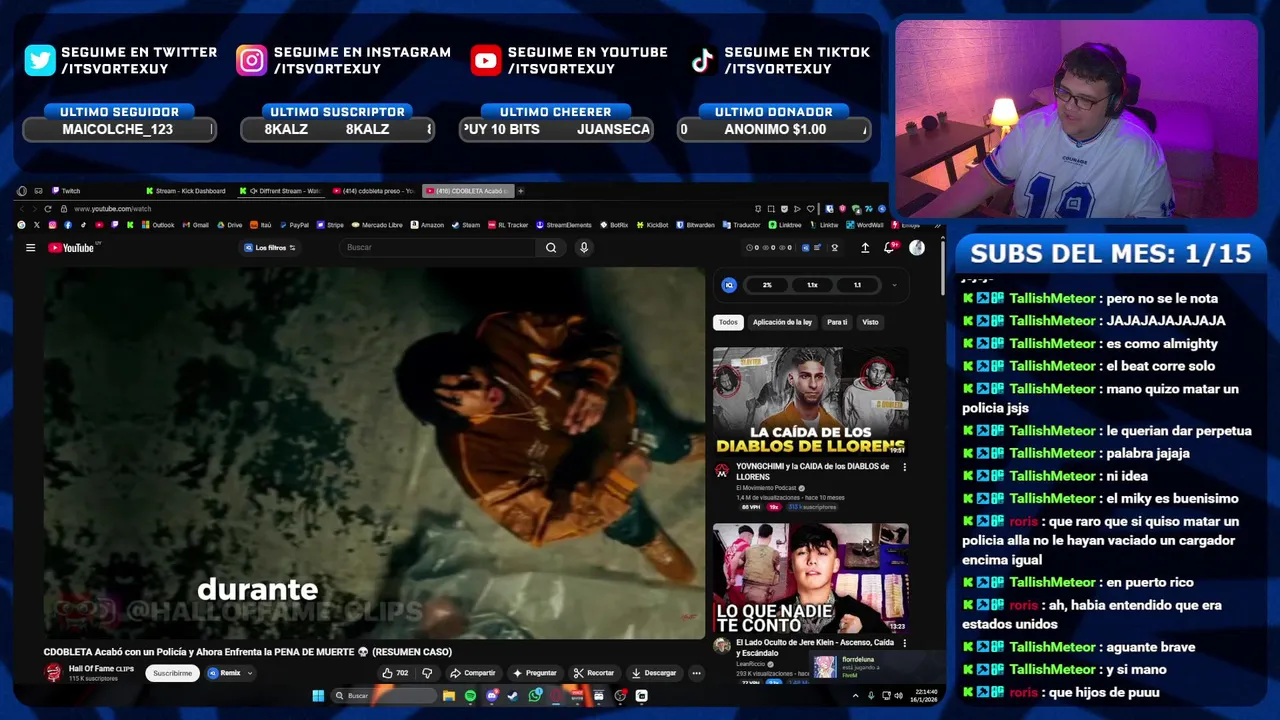This screenshot has height=720, width=1280.
Task: Expand the Remix dropdown arrow
Action: (x=250, y=673)
